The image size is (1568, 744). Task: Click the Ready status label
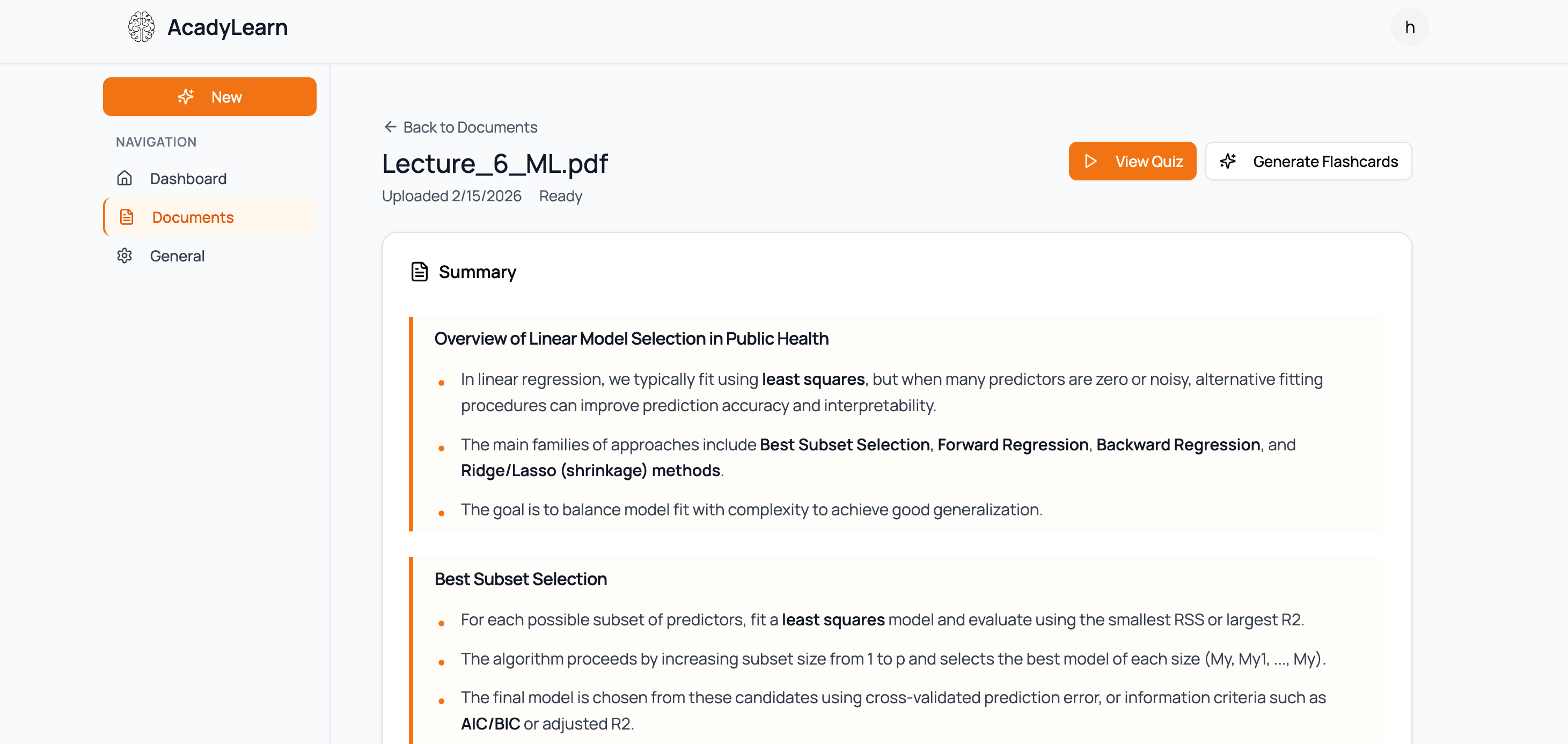[x=561, y=196]
